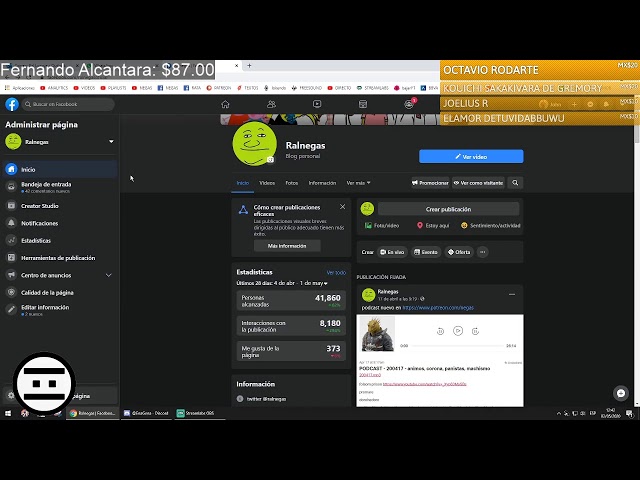640x480 pixels.
Task: Click the Personas alcanzadas 41,860 stat
Action: point(291,301)
